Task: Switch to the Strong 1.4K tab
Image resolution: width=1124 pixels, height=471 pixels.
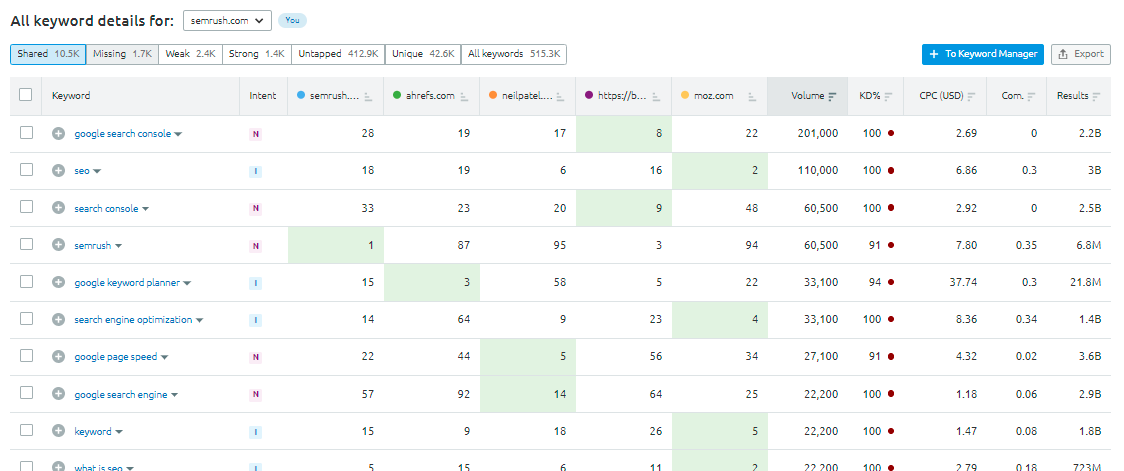Action: coord(257,54)
